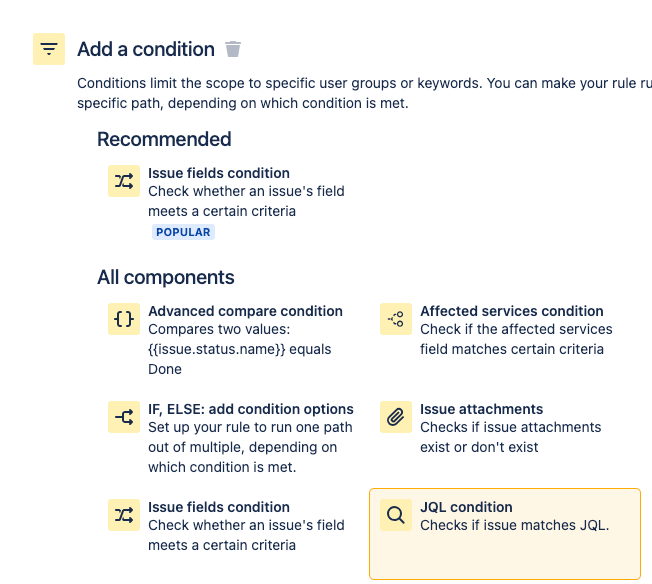Viewport: 652px width, 584px height.
Task: Click the 'Checks if issue attachments exist' description
Action: (511, 437)
